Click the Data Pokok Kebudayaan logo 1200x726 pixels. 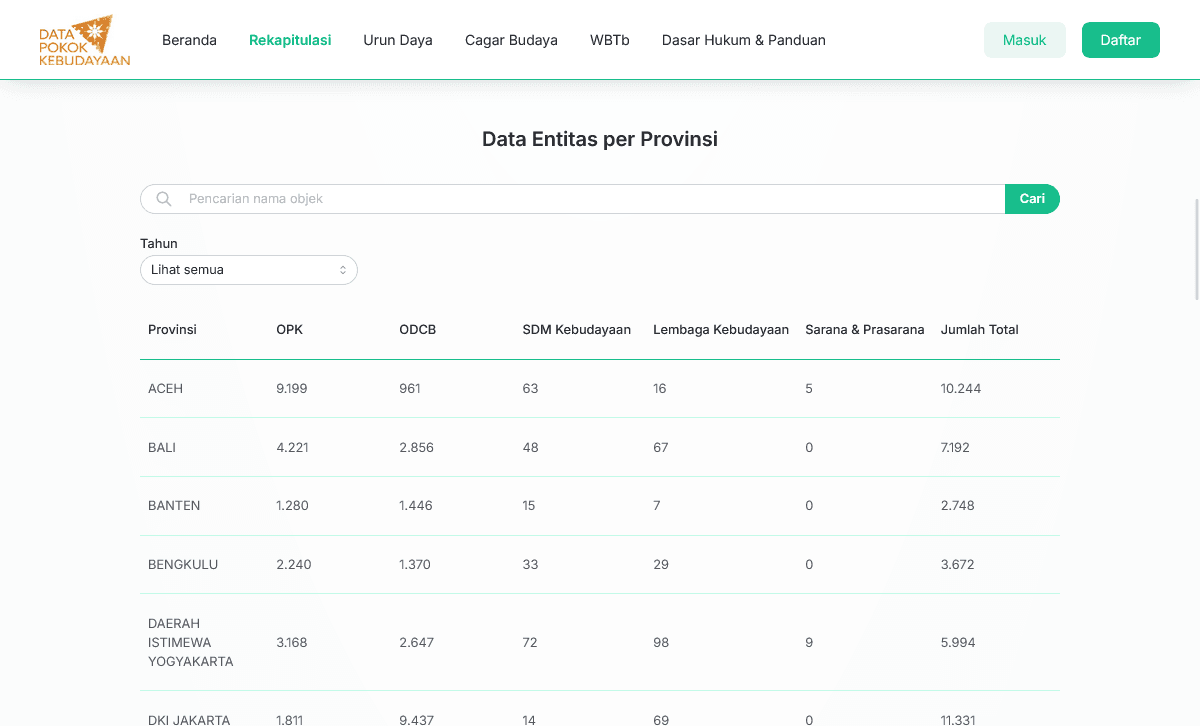coord(83,40)
